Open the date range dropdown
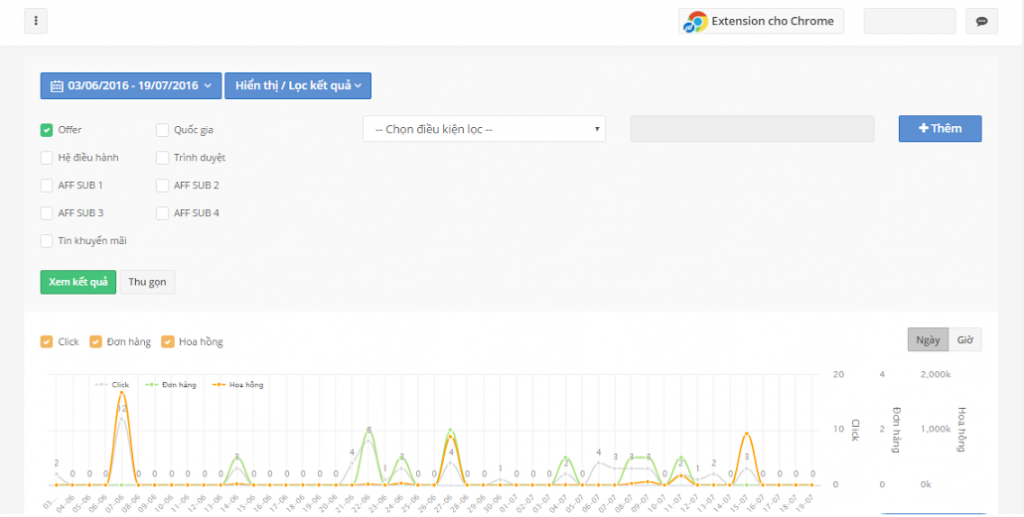This screenshot has width=1024, height=517. click(130, 86)
